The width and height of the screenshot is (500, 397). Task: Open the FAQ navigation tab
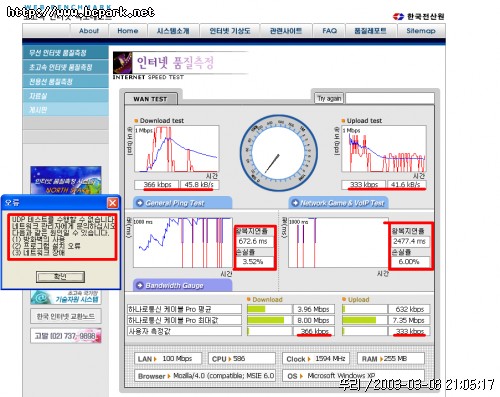329,31
